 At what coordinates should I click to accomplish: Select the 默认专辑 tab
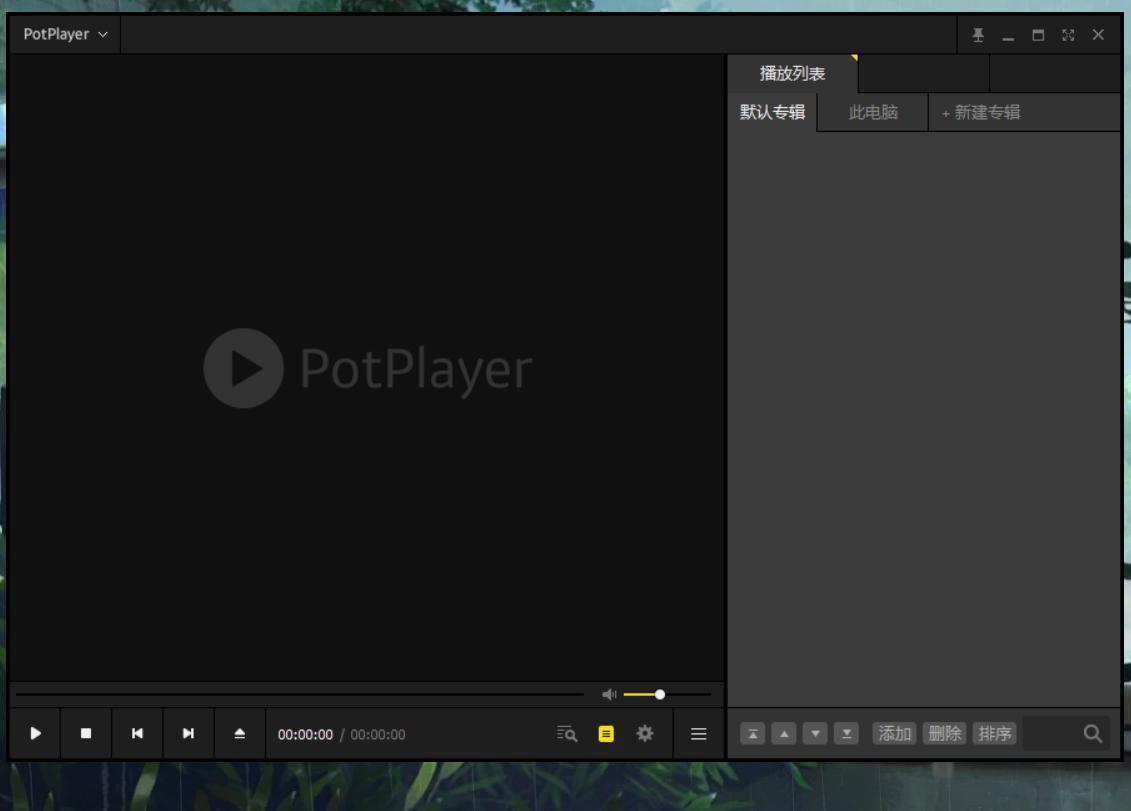coord(772,112)
